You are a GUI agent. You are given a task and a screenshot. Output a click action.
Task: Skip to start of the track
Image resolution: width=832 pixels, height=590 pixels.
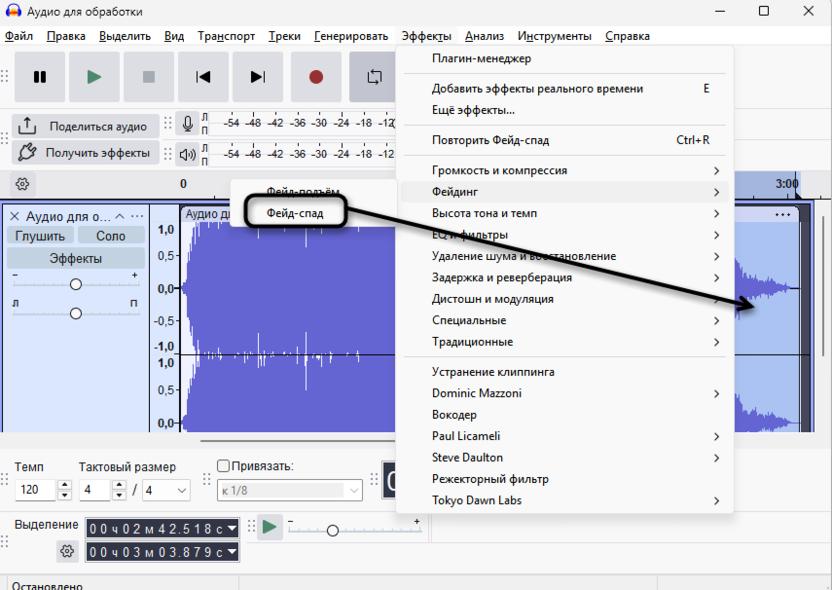[x=203, y=77]
